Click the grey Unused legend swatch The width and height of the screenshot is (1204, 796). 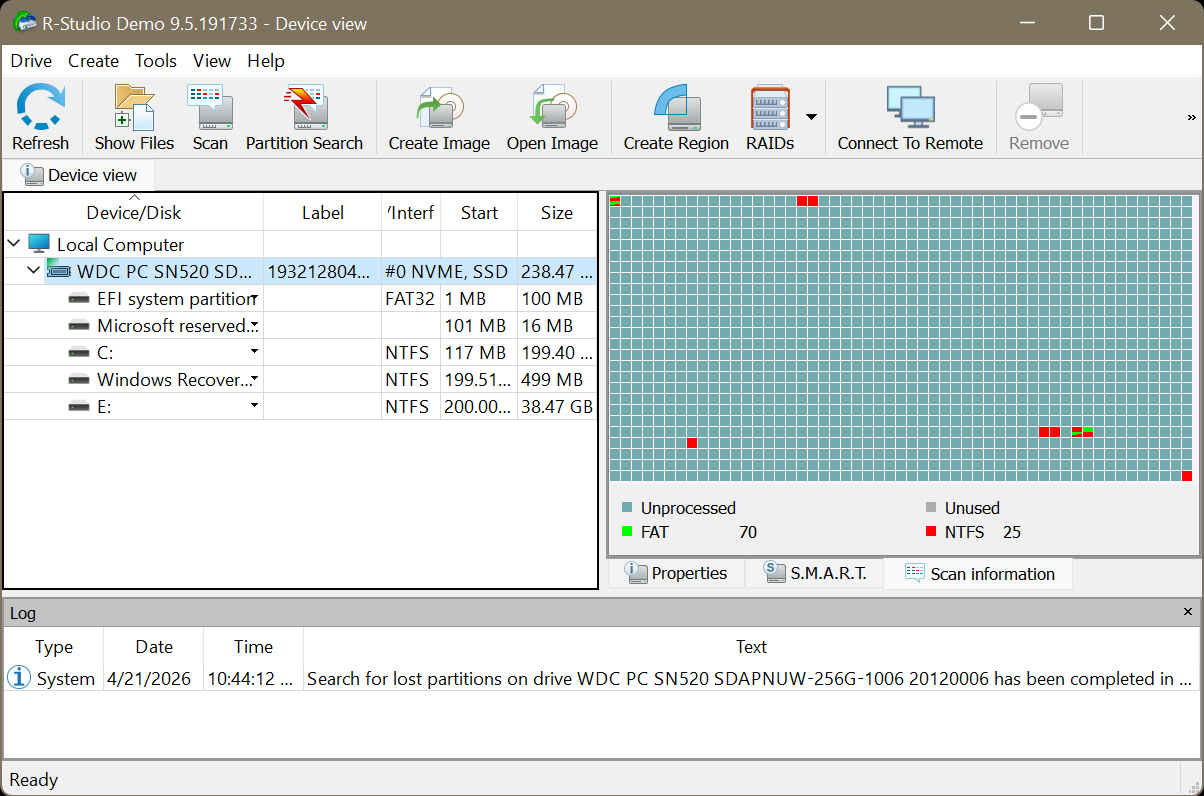pyautogui.click(x=931, y=508)
